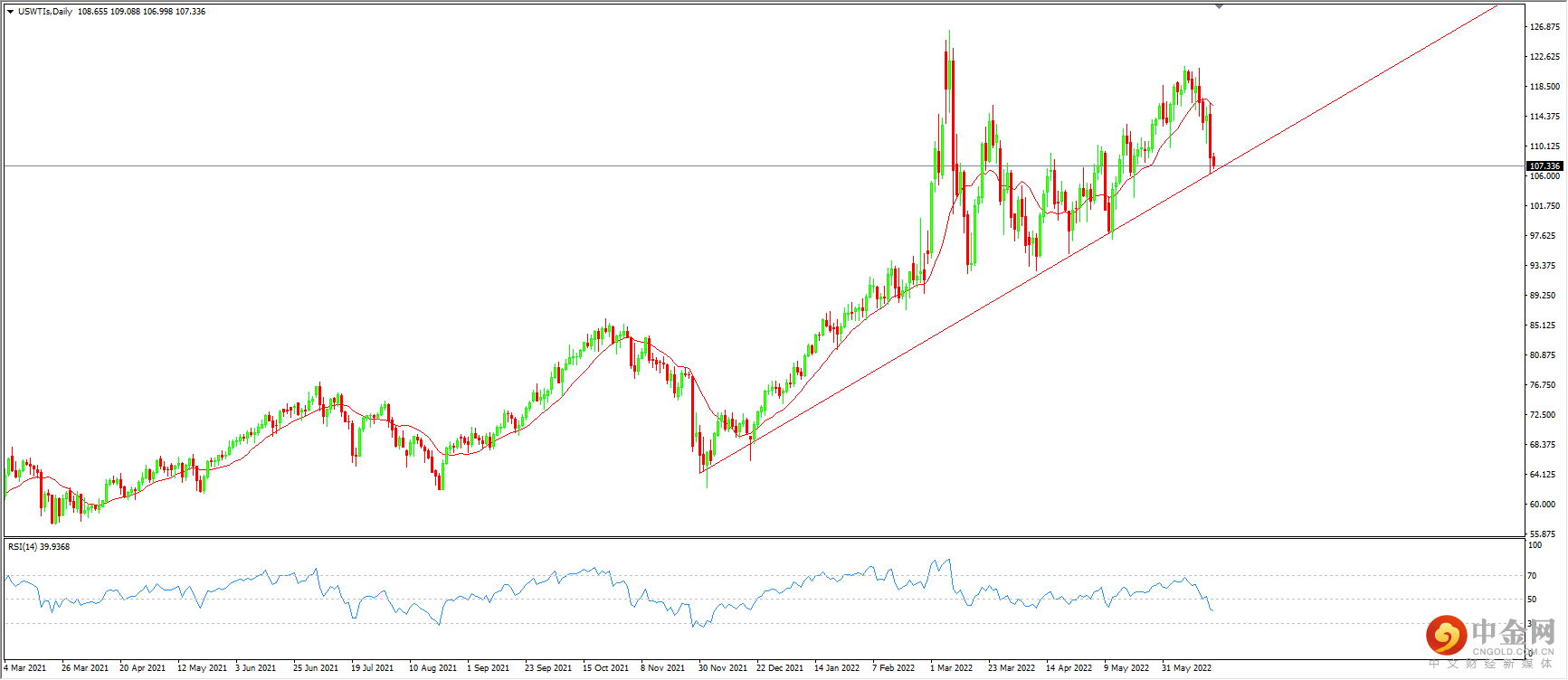
Task: Click the 101.750 price axis label
Action: [1544, 206]
